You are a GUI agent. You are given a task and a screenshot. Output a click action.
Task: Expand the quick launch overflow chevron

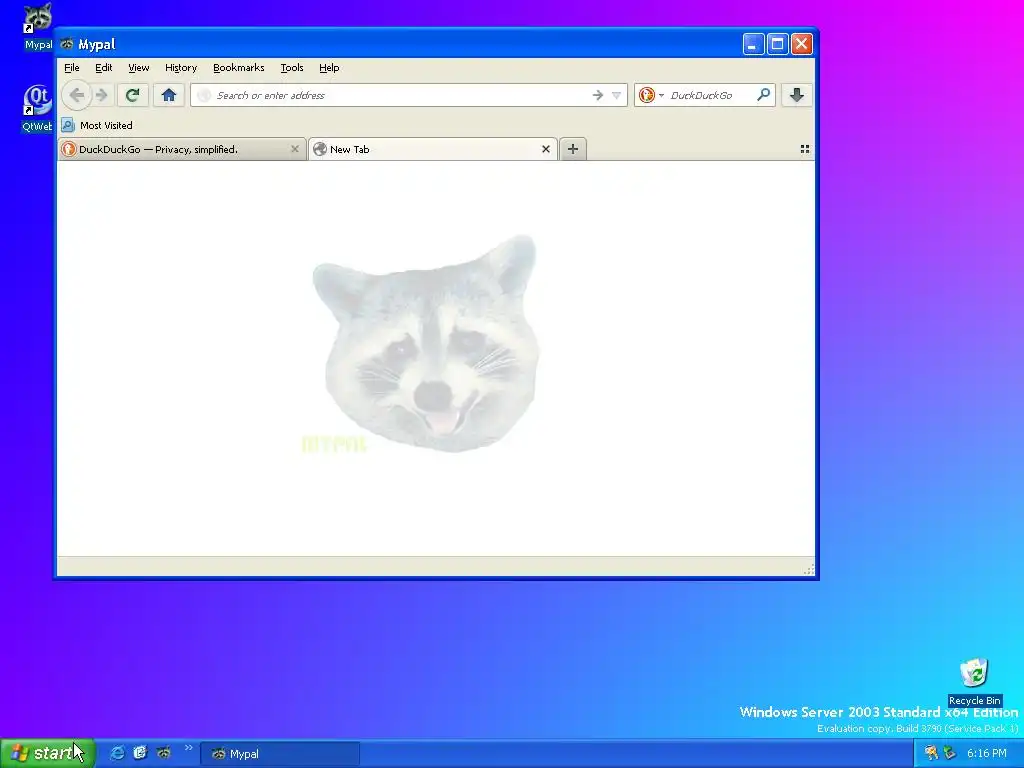coord(189,748)
